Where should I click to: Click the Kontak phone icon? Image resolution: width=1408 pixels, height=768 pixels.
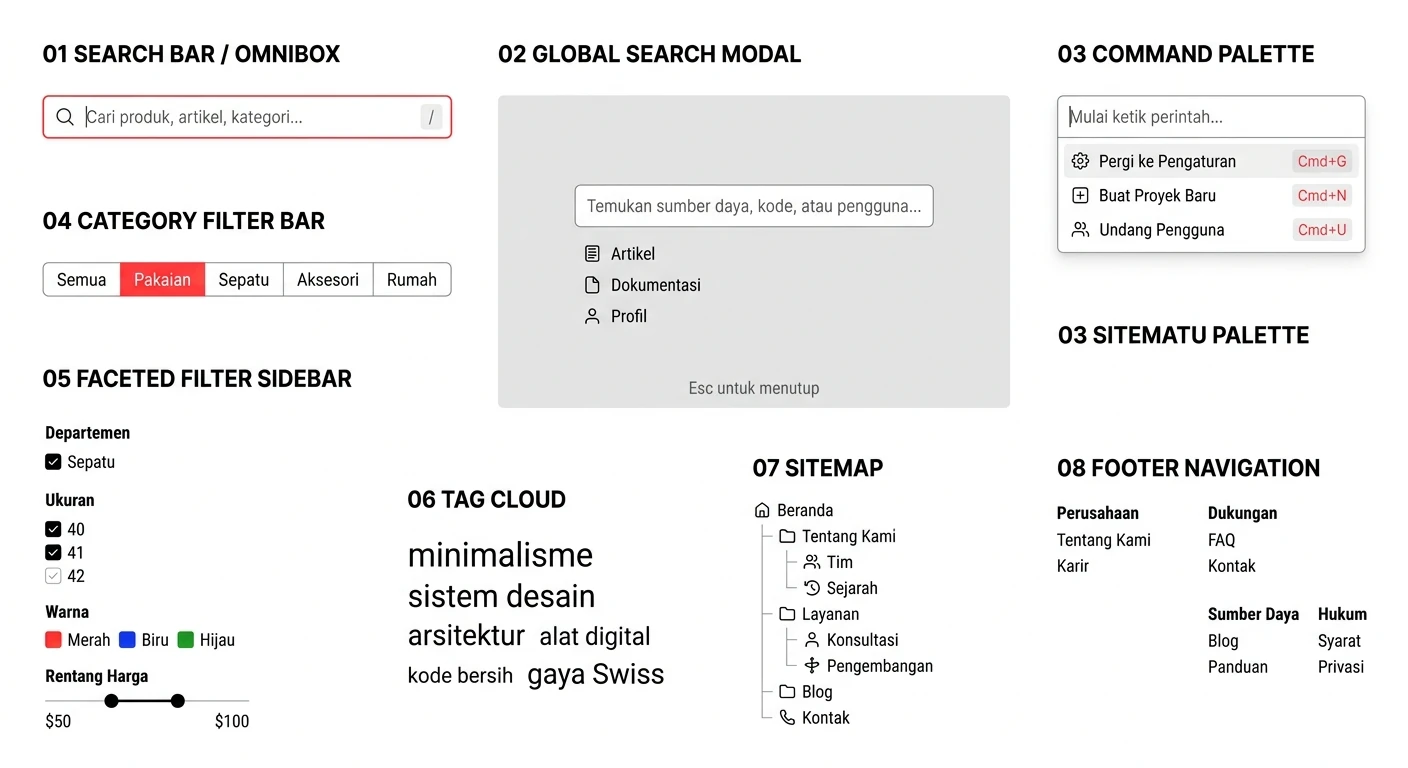[x=787, y=718]
